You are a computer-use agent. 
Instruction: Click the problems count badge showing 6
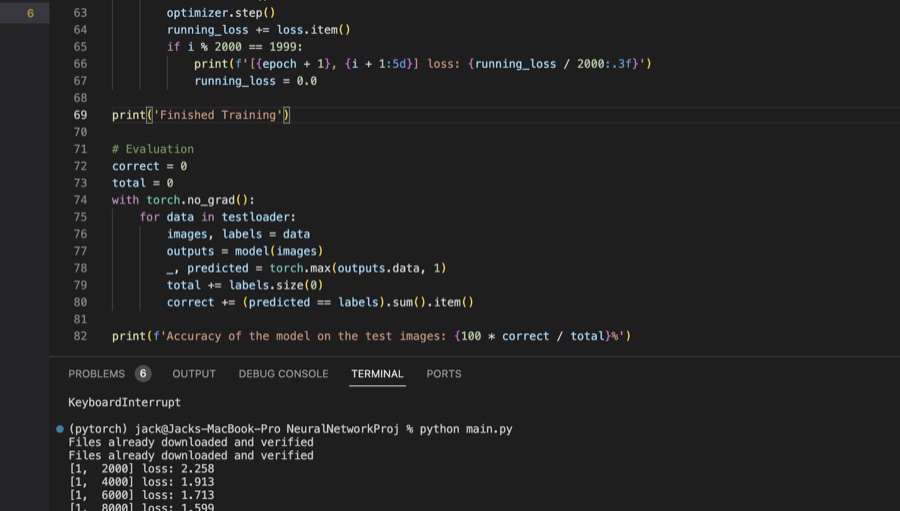pyautogui.click(x=143, y=374)
